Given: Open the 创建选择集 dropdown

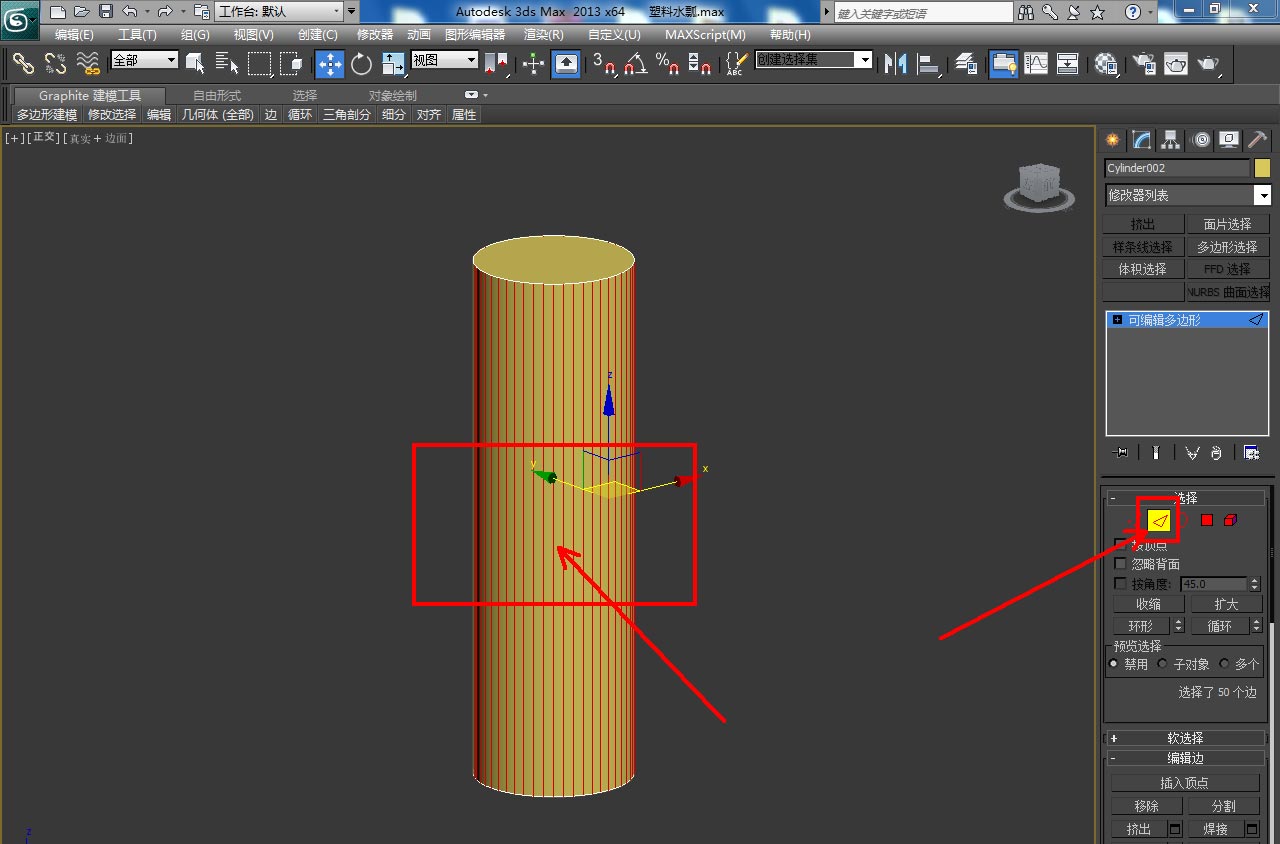Looking at the screenshot, I should click(865, 60).
